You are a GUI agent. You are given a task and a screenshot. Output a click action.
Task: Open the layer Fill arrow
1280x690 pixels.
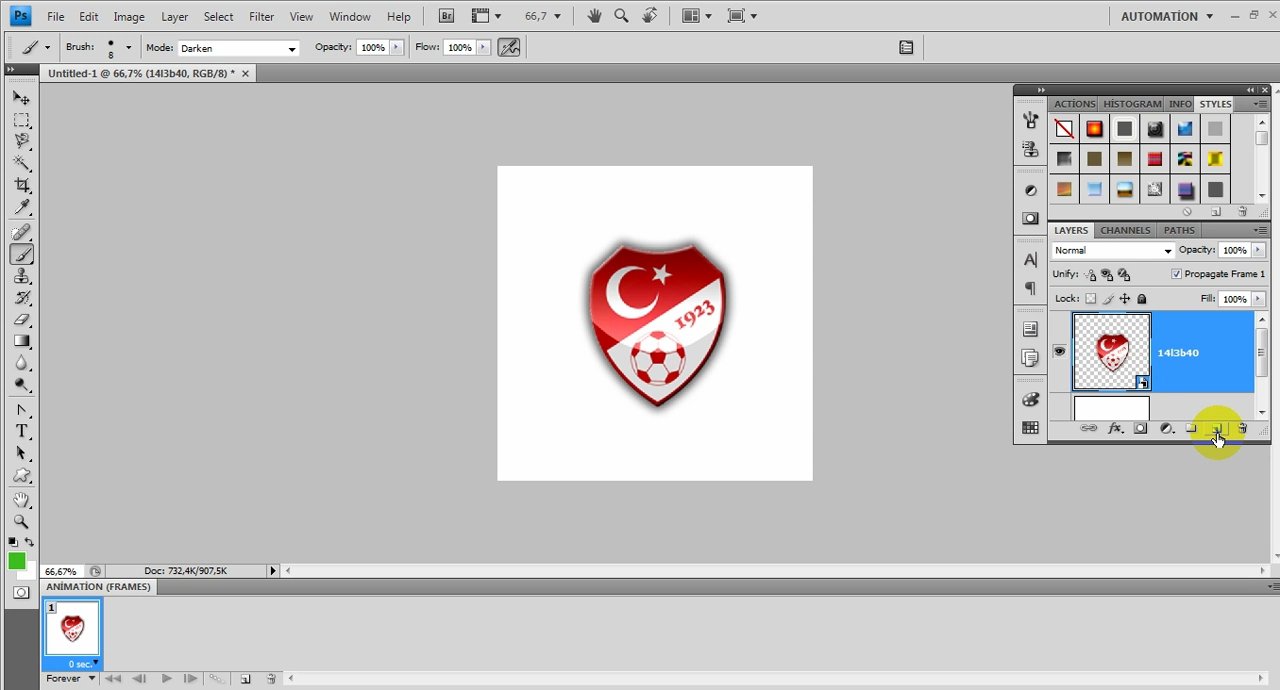click(x=1258, y=299)
